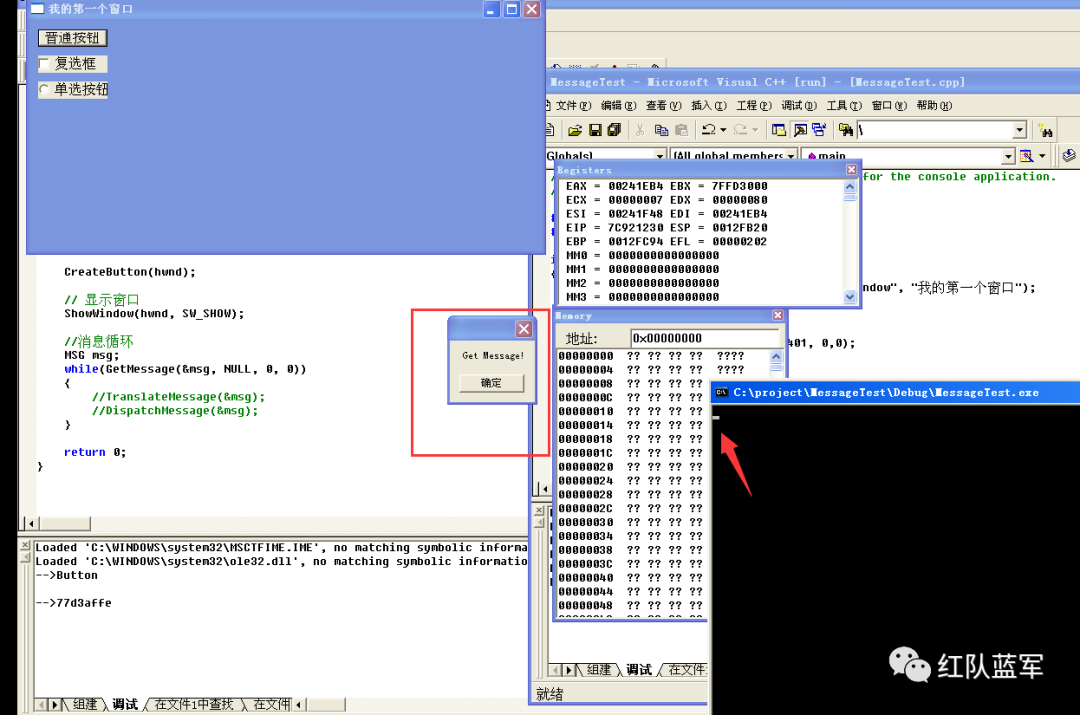Close the right output pane with its X icon
This screenshot has height=715, width=1080.
(x=539, y=510)
